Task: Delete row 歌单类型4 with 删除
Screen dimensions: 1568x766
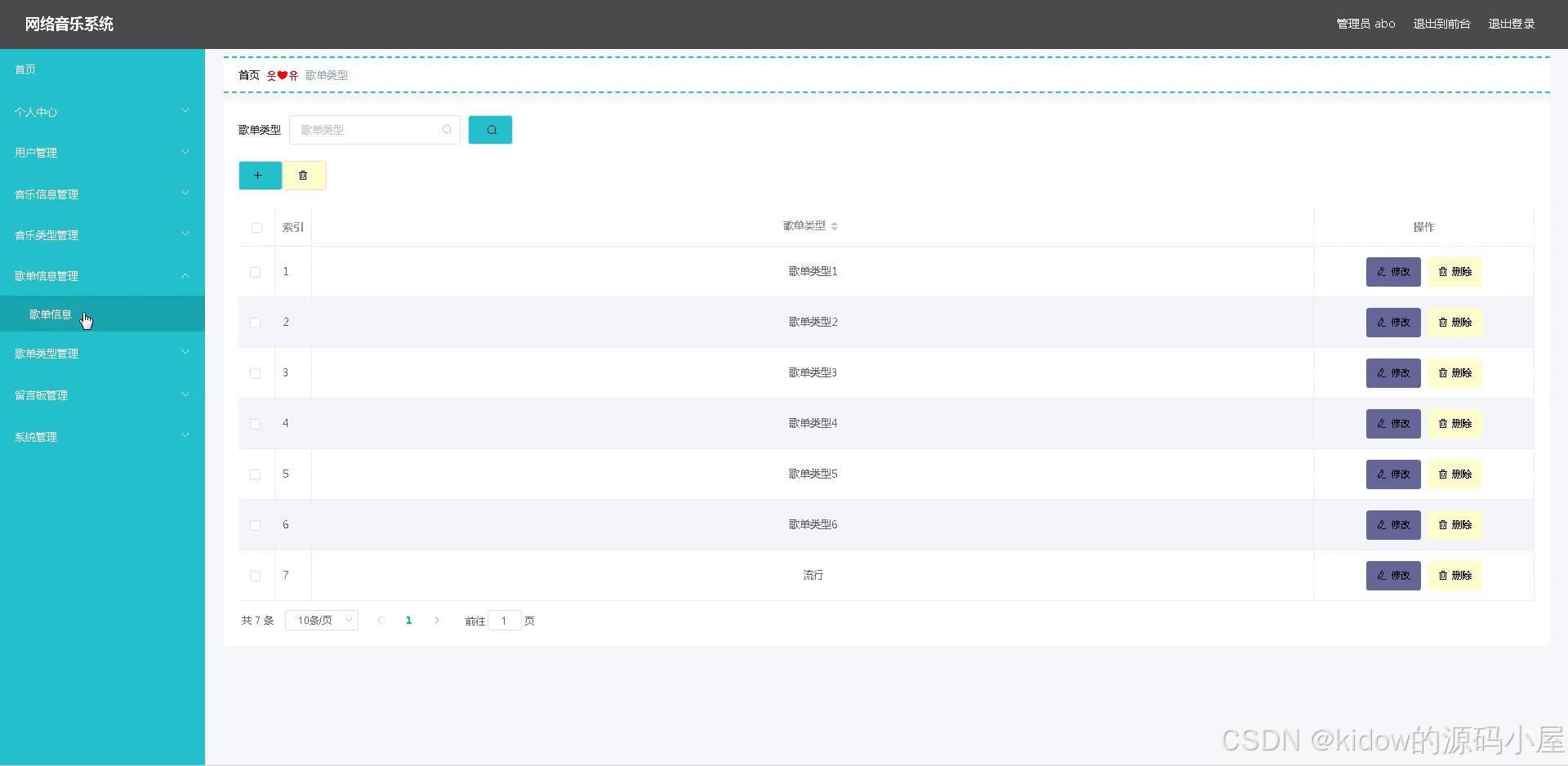Action: tap(1454, 424)
